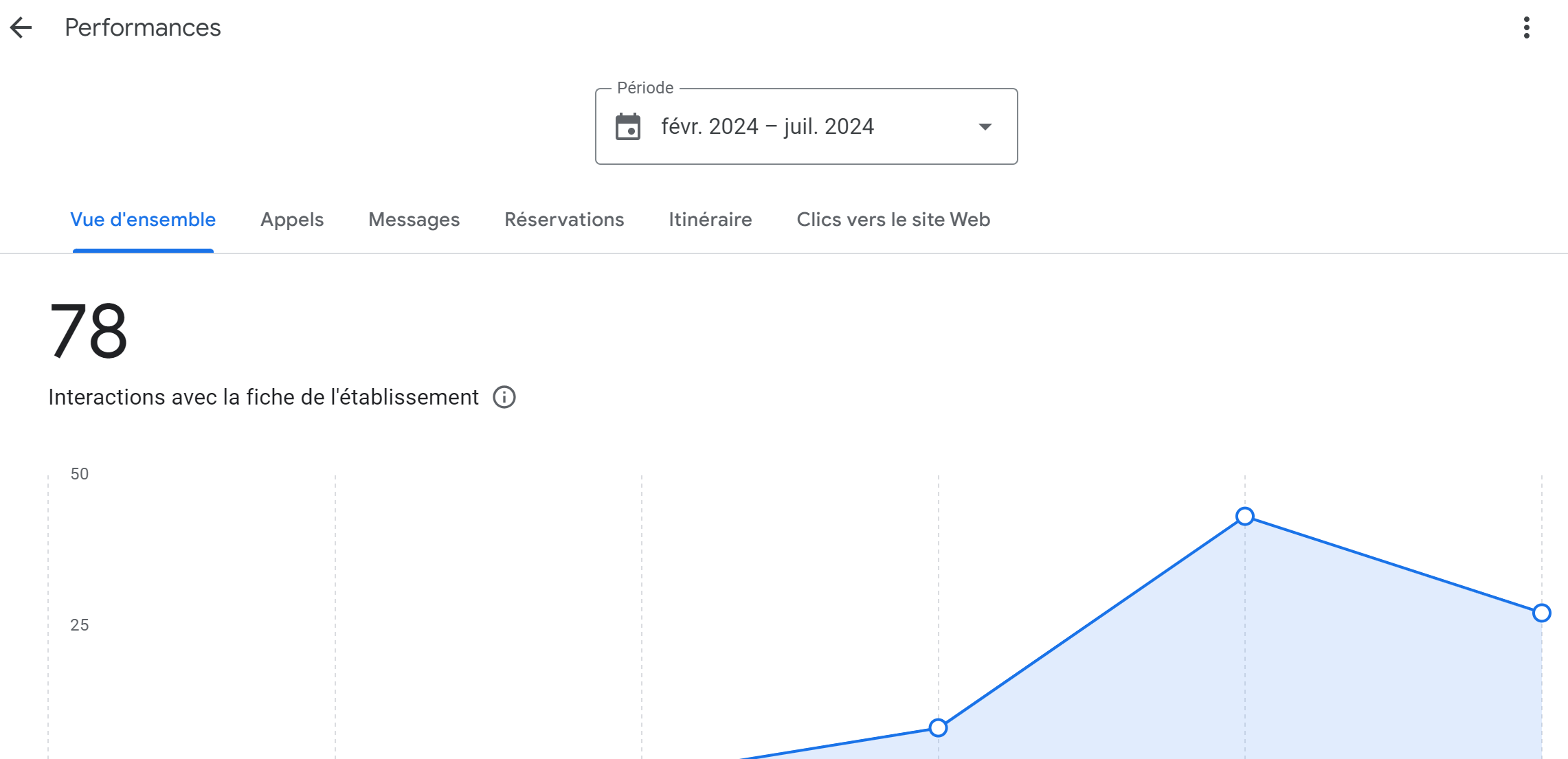Switch to the Appels tab
The width and height of the screenshot is (1568, 759).
pos(292,220)
